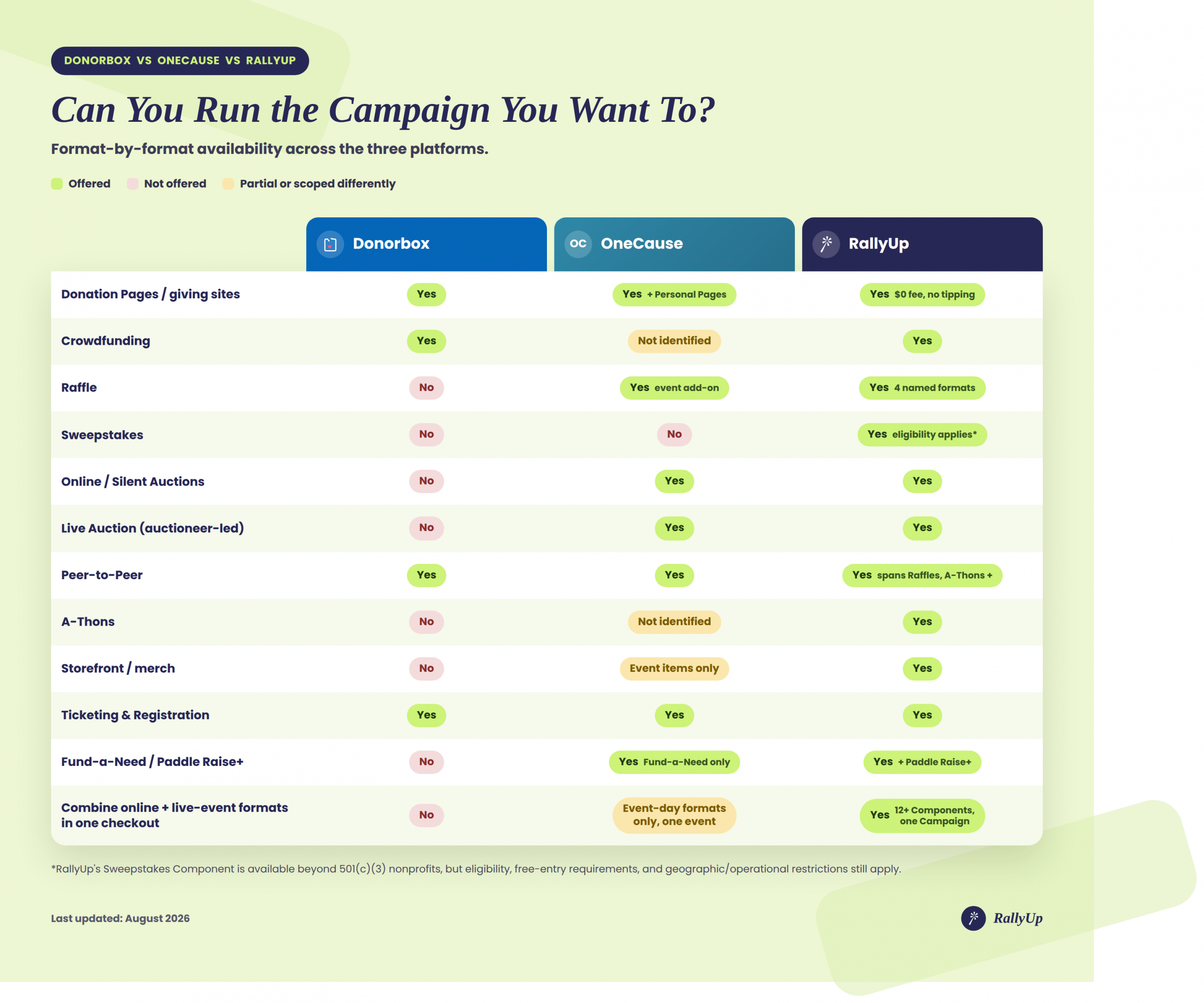Click Donorbox 'No' pill in Raffle row

tap(427, 388)
